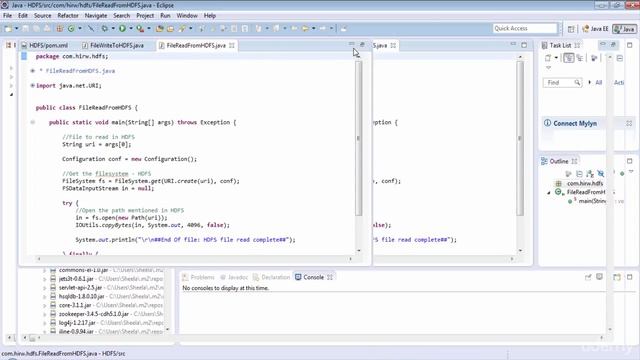Viewport: 640px width, 360px height.
Task: Open the Navigate menu
Action: [96, 16]
